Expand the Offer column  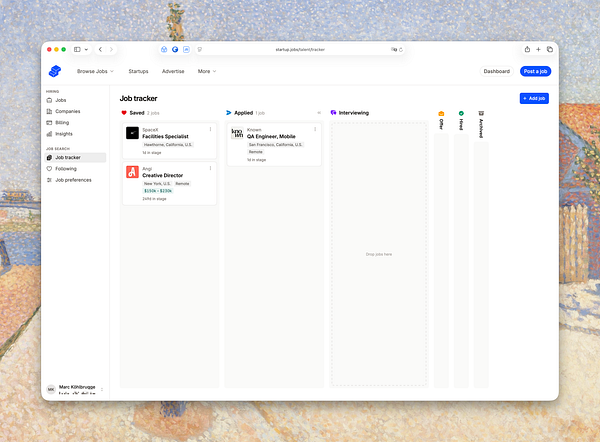click(x=441, y=121)
